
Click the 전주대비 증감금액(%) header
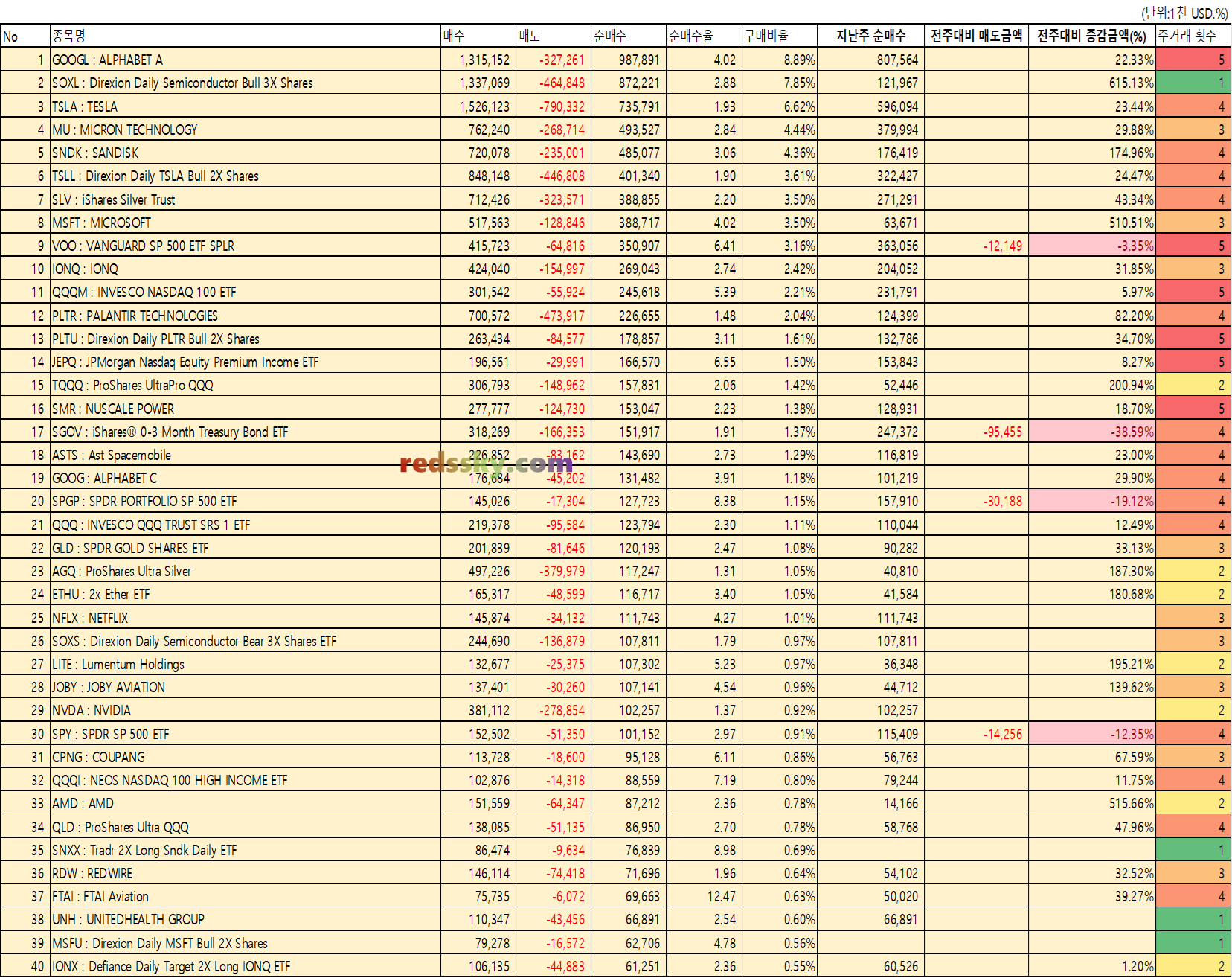(x=1091, y=36)
